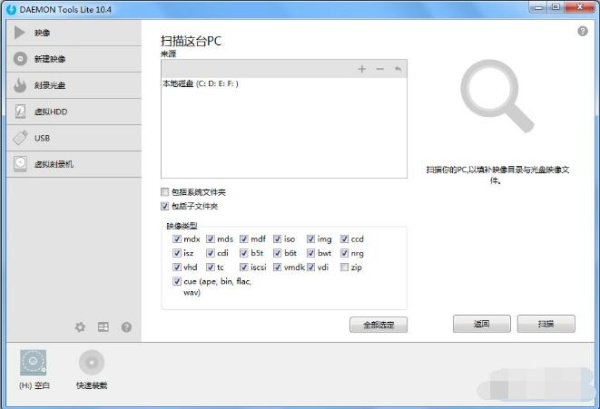Click the DAEMON Tools logo in title bar
Viewport: 600px width, 409px height.
tap(11, 9)
